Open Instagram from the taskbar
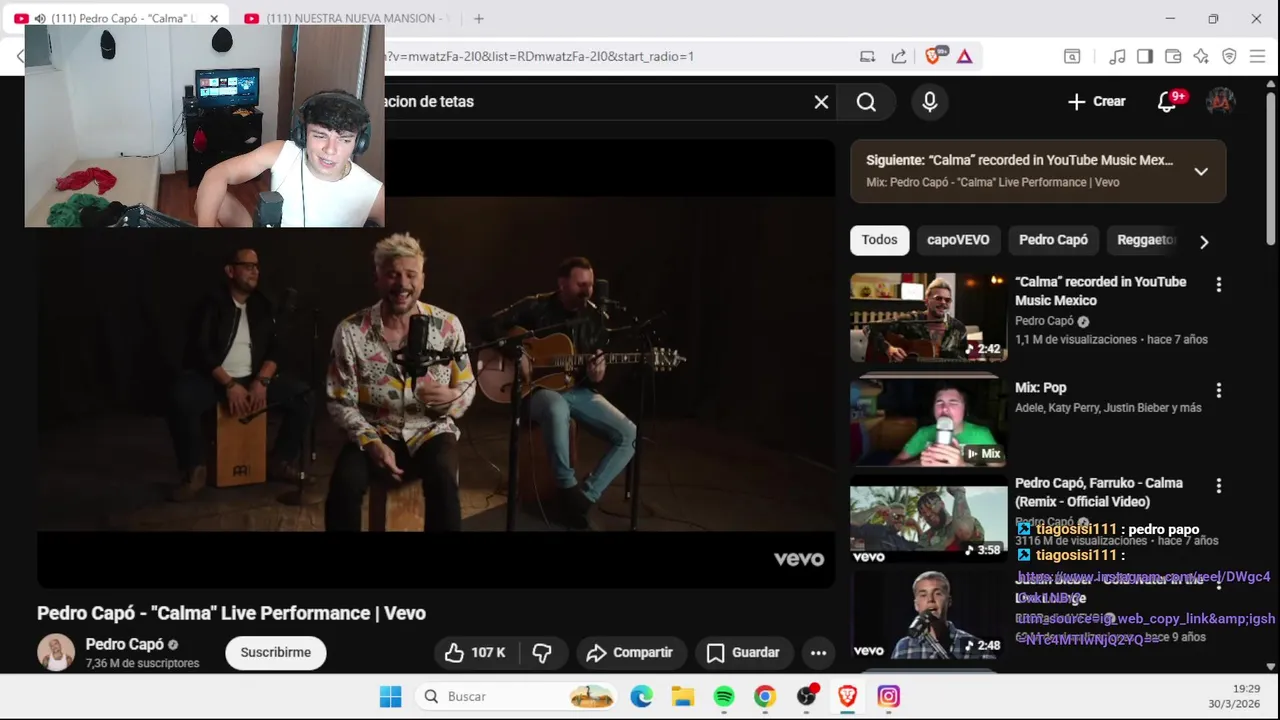Screen dimensions: 1280x720 click(x=888, y=696)
